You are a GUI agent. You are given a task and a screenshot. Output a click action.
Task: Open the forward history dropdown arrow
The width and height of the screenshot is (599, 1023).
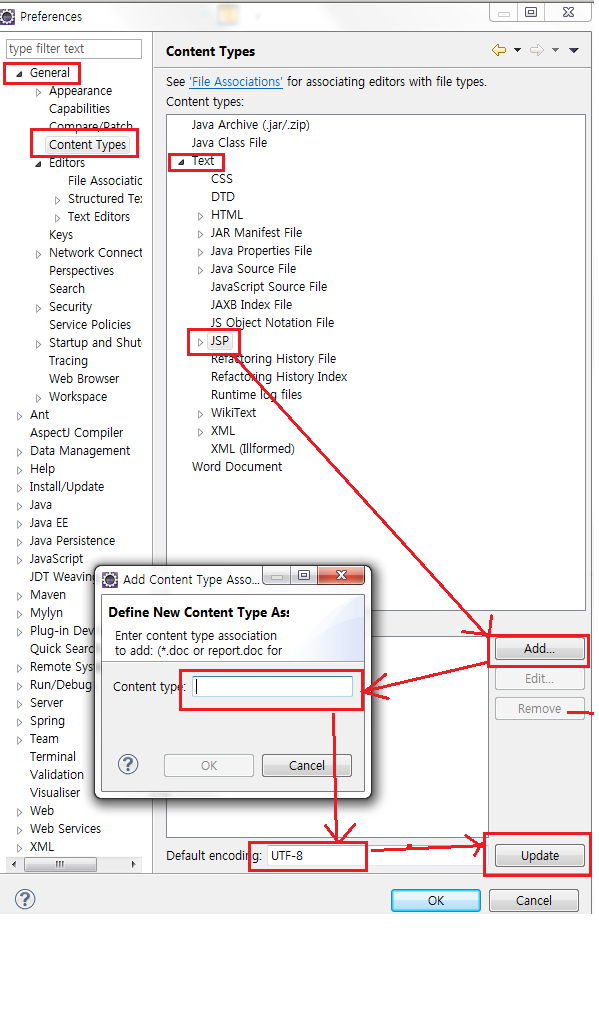point(555,50)
